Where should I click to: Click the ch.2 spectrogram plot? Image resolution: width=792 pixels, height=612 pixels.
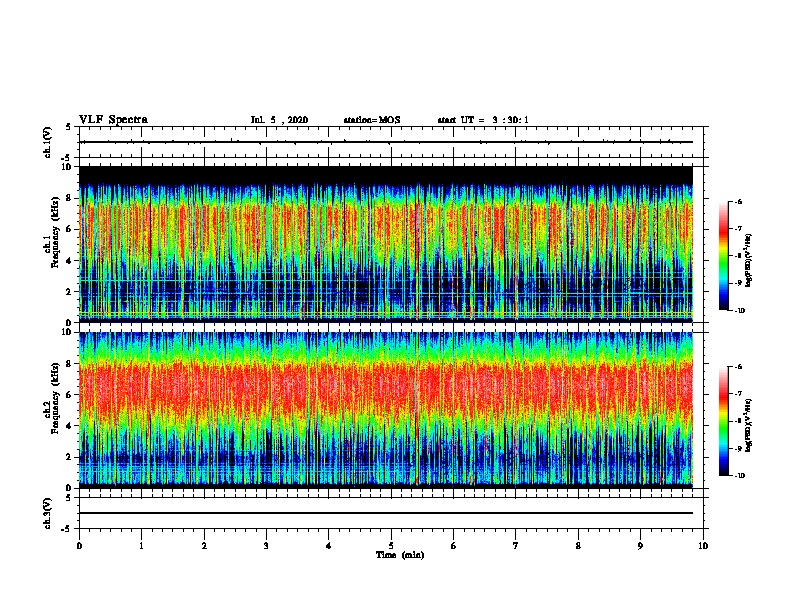(x=386, y=410)
